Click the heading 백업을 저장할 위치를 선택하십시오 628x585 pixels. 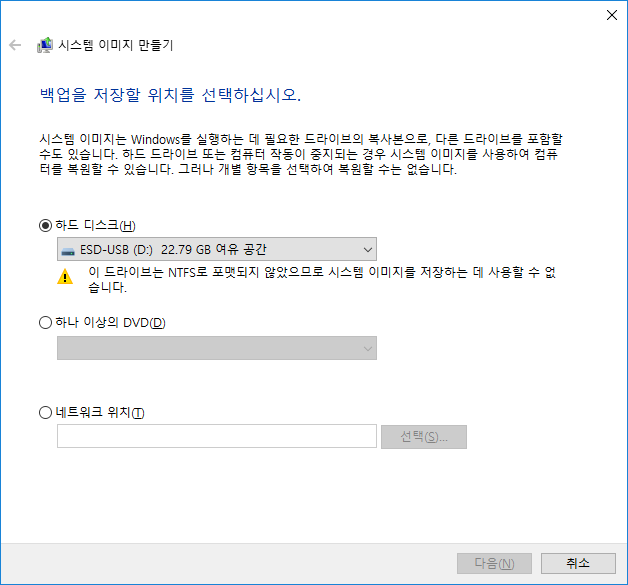point(170,95)
